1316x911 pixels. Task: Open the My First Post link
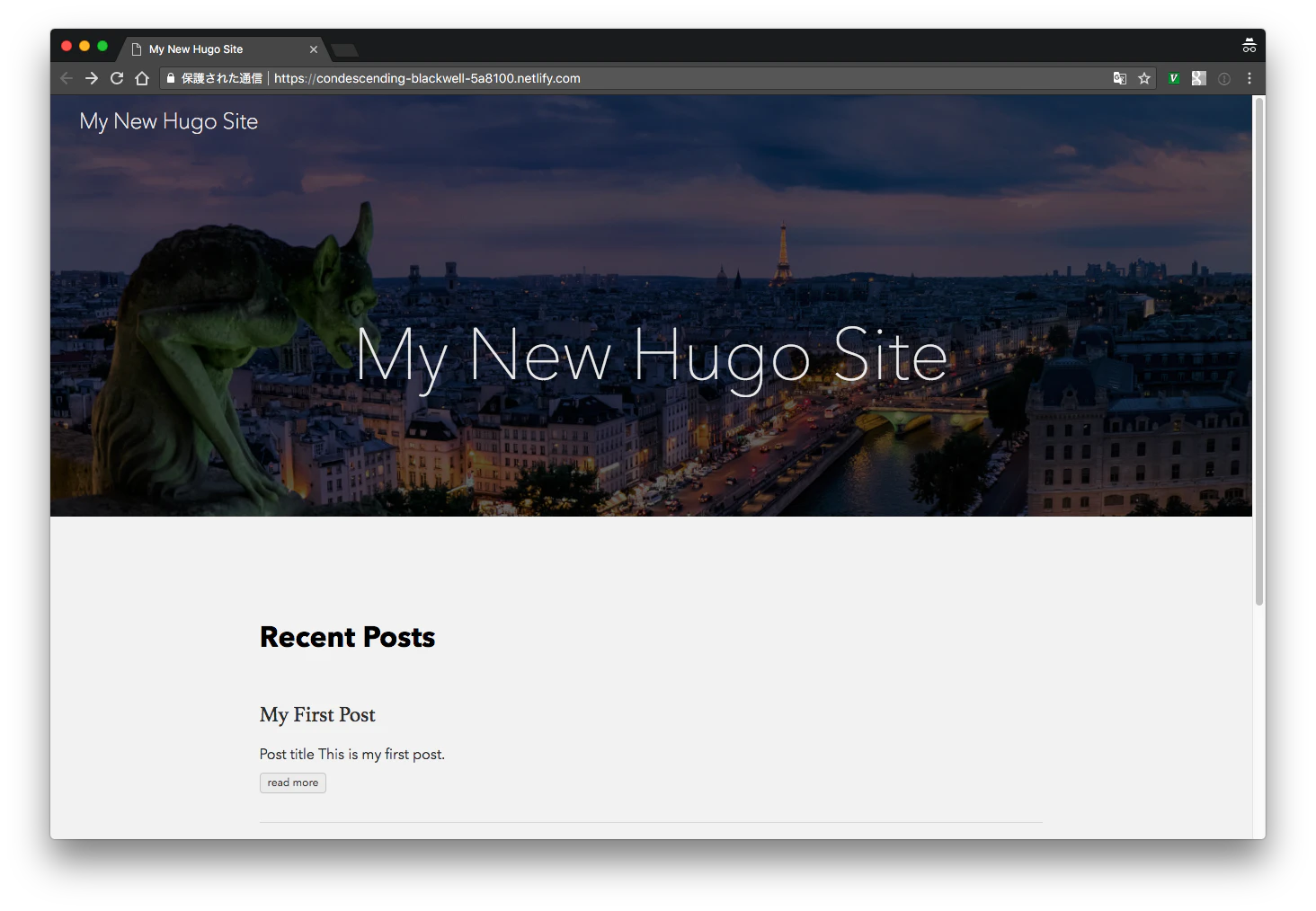tap(317, 715)
